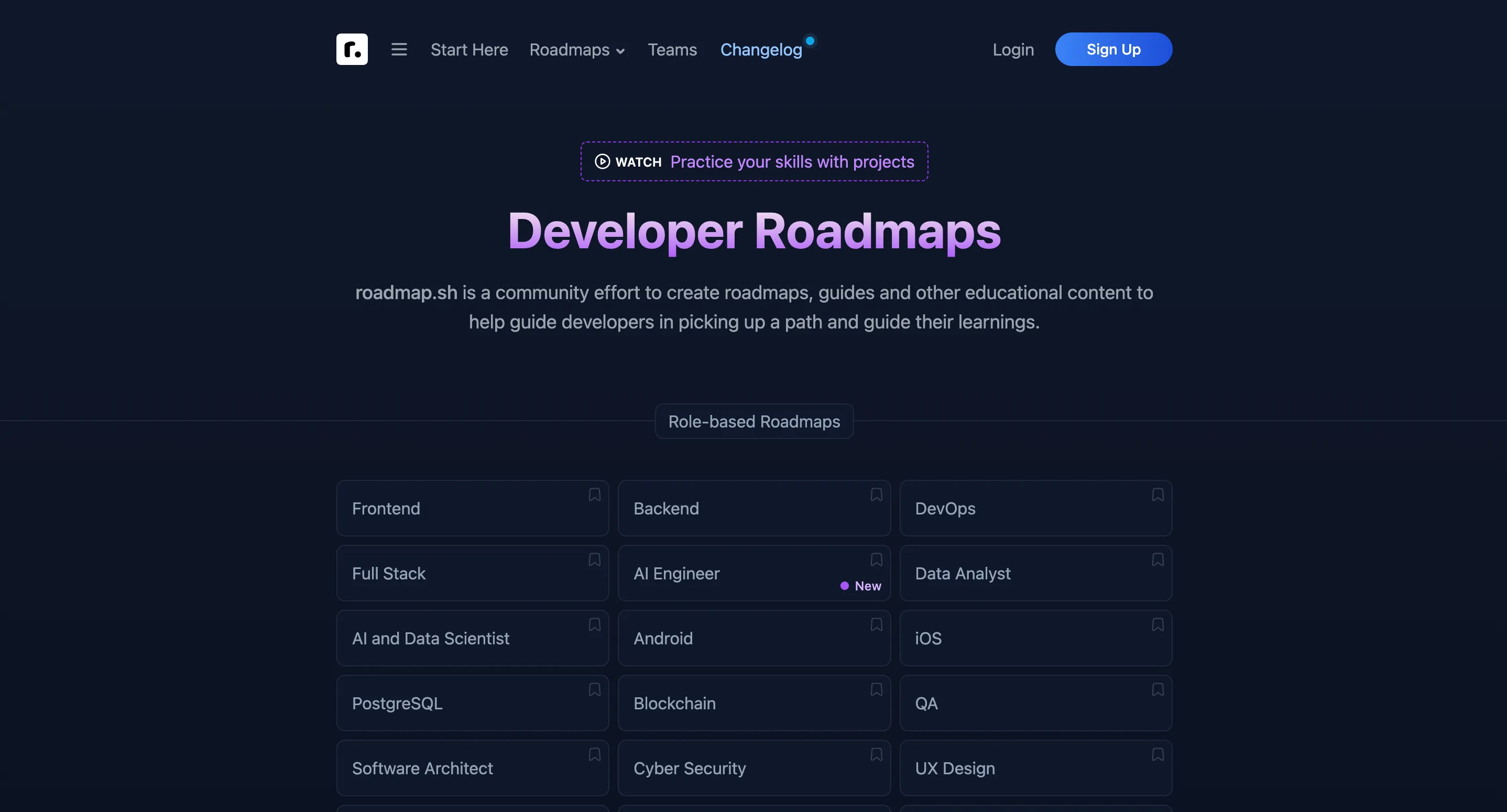Toggle the bookmark on the Cyber Security card

(x=876, y=755)
